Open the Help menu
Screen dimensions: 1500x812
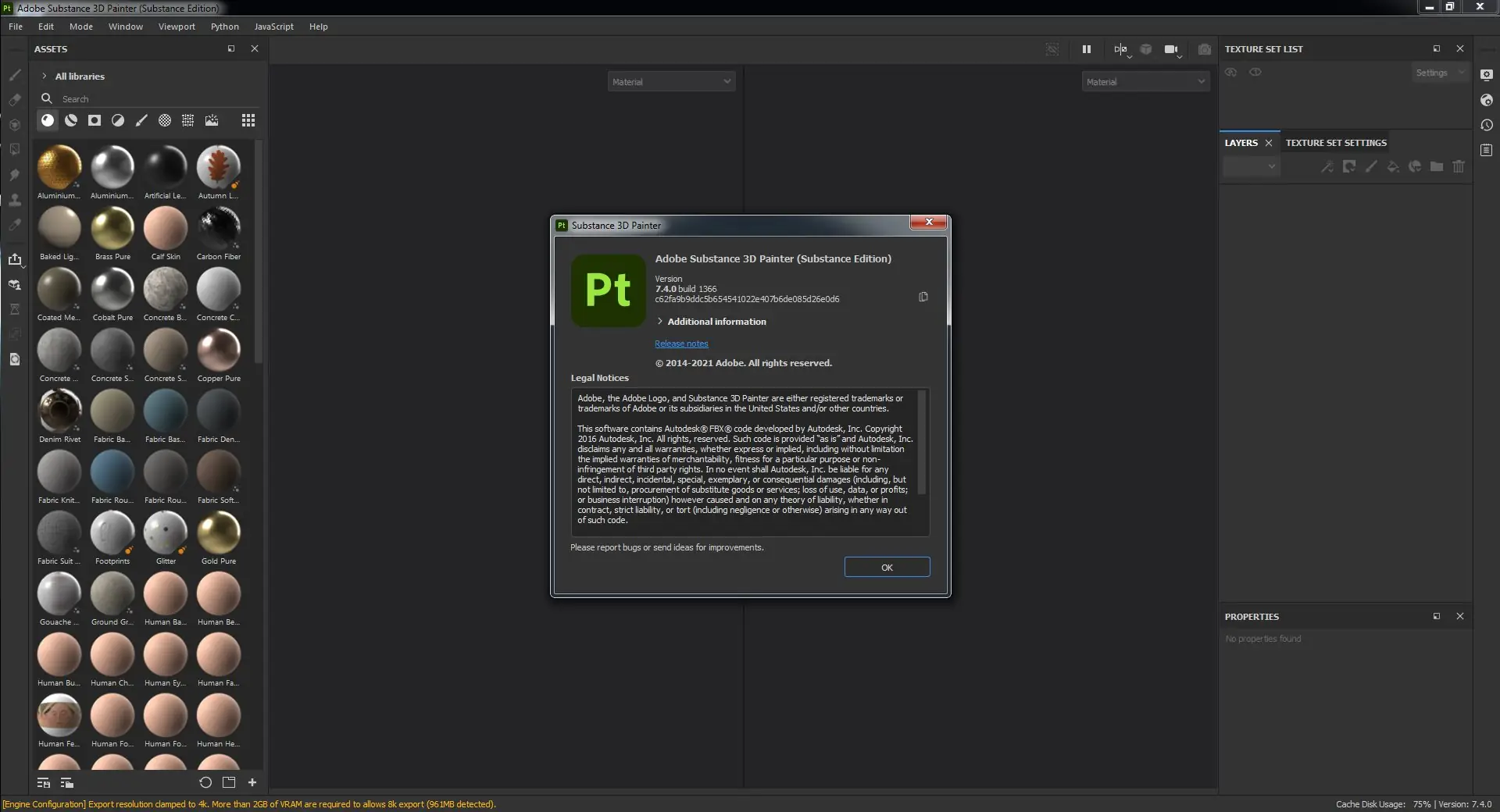(318, 27)
